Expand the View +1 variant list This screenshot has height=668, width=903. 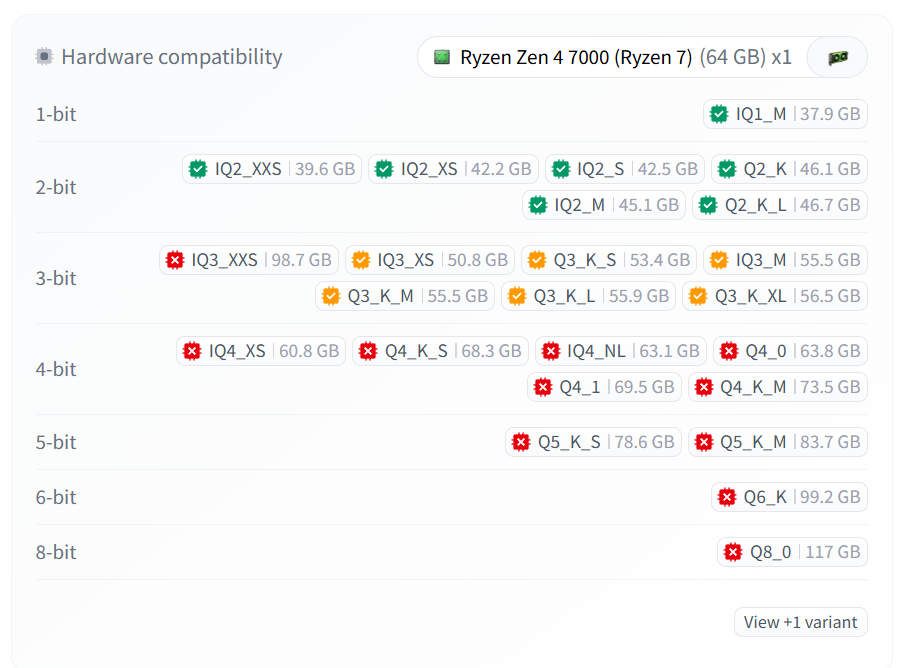point(800,622)
